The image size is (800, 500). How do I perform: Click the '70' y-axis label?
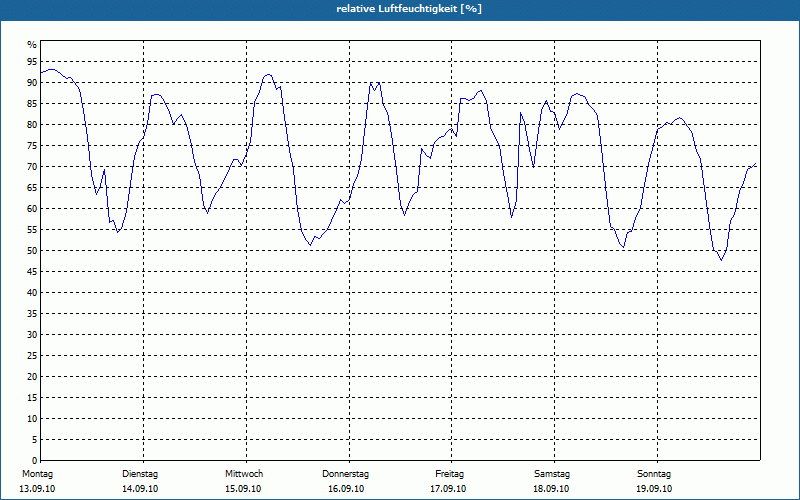point(32,167)
